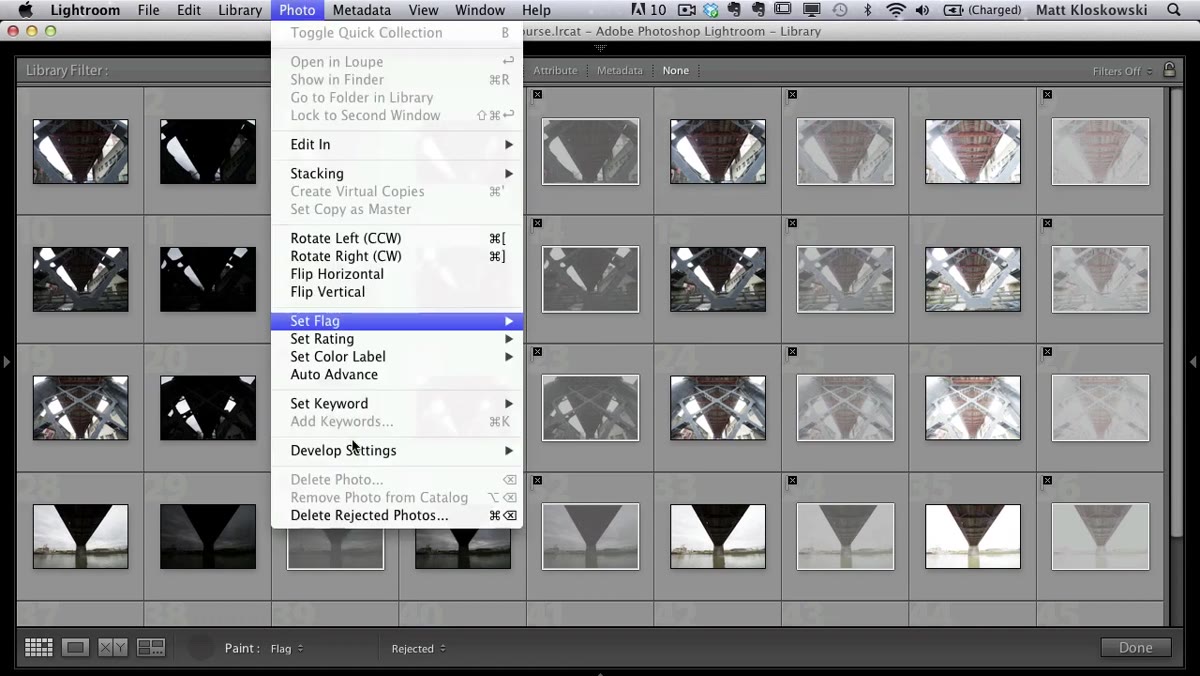Click the battery Charged indicator
This screenshot has width=1200, height=676.
982,10
